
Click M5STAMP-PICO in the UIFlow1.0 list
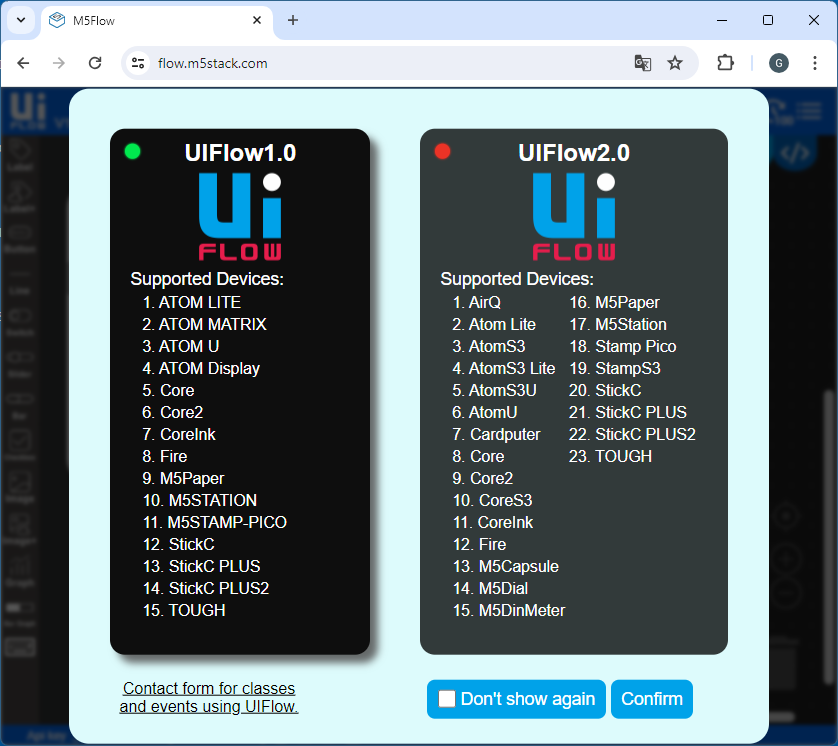click(227, 522)
